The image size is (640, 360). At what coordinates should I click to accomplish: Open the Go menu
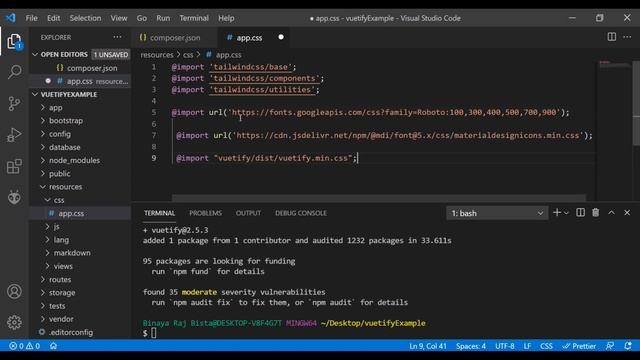(142, 18)
